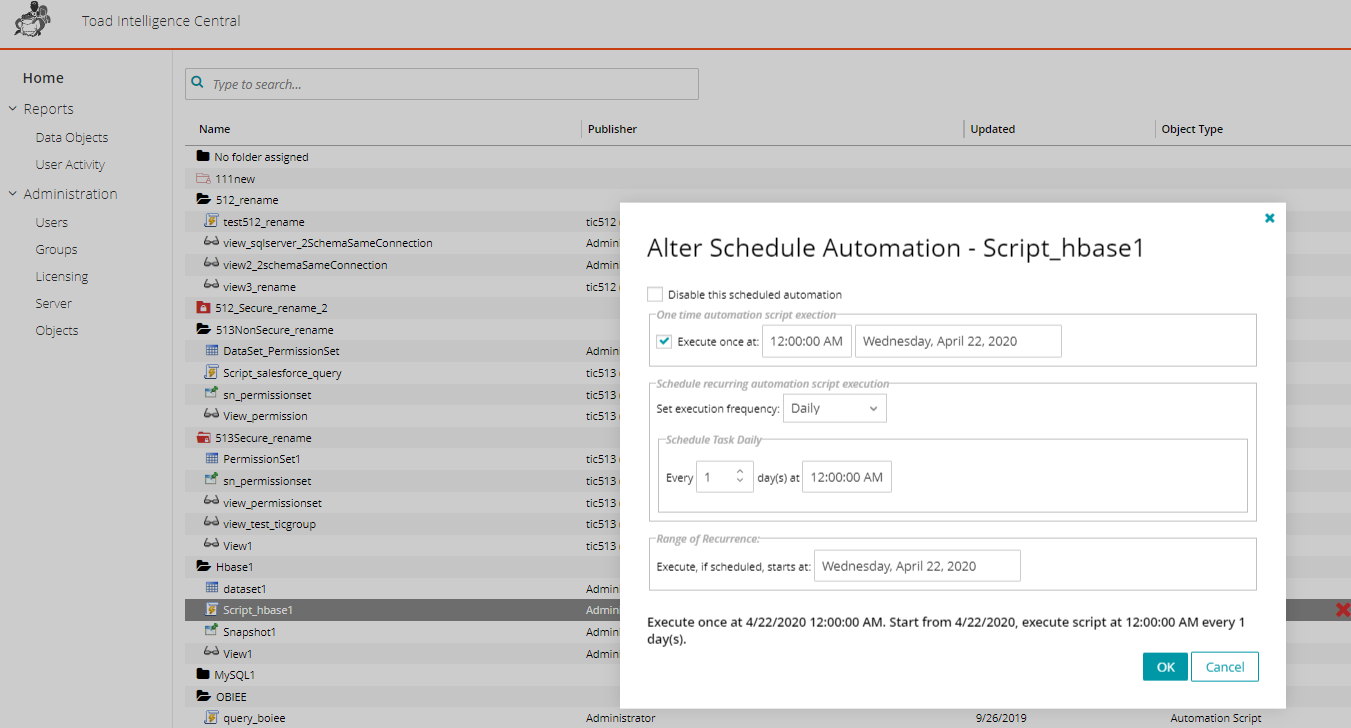Click the snapshot icon beside Snapshot1
Viewport: 1351px width, 728px height.
(x=211, y=631)
